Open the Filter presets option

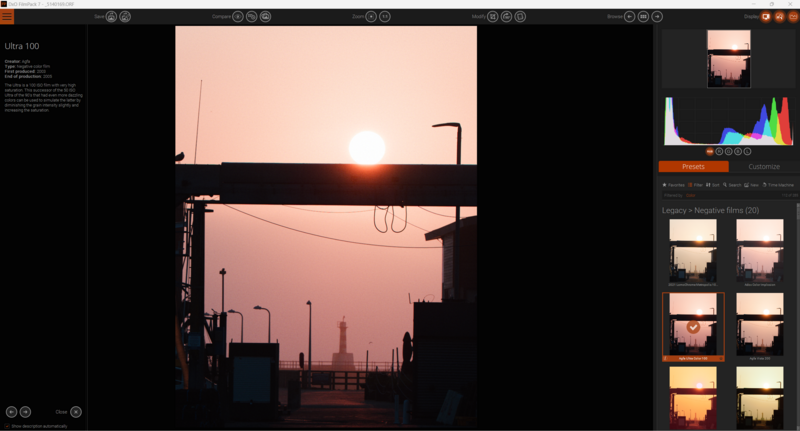pos(695,185)
